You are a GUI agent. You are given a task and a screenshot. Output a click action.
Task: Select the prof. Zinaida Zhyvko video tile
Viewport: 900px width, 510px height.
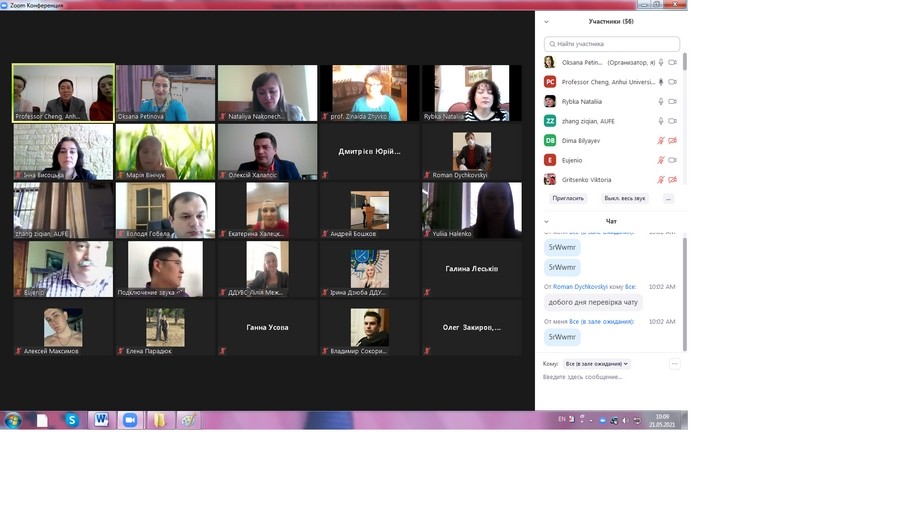click(370, 93)
